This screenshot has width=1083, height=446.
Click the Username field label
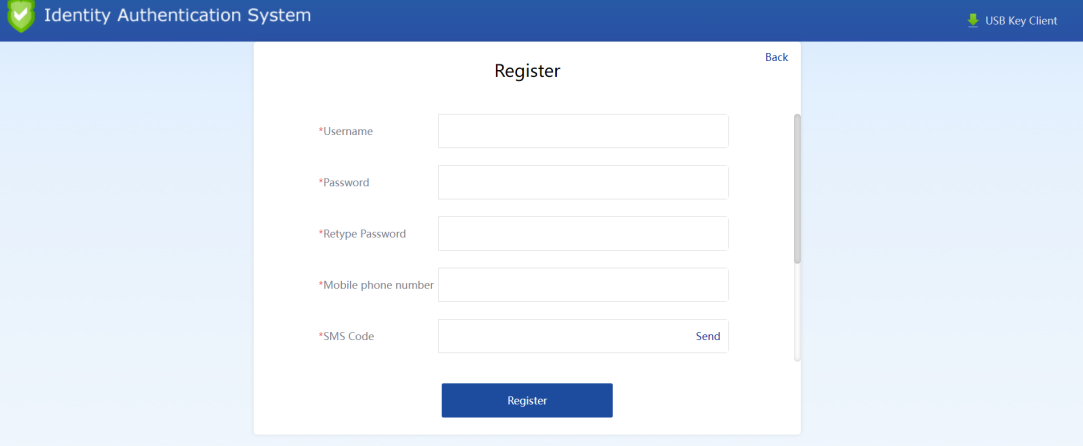click(x=347, y=131)
